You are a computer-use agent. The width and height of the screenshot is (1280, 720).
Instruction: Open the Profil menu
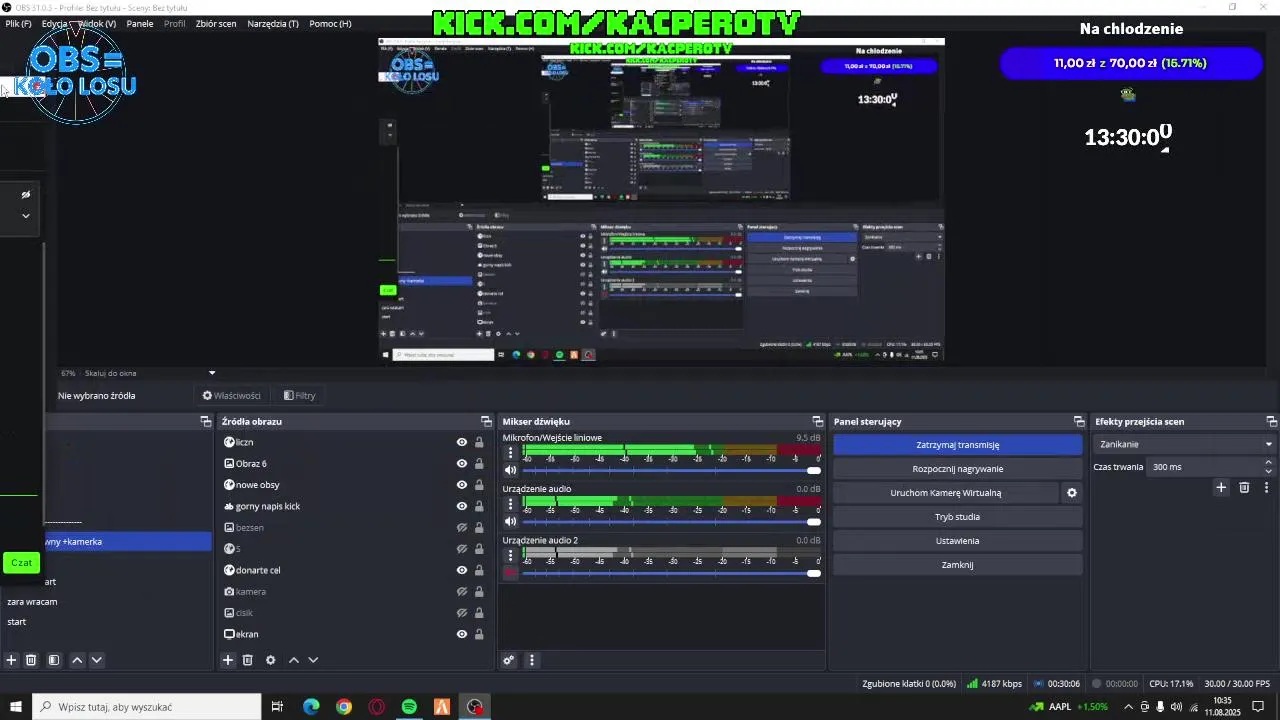[175, 23]
